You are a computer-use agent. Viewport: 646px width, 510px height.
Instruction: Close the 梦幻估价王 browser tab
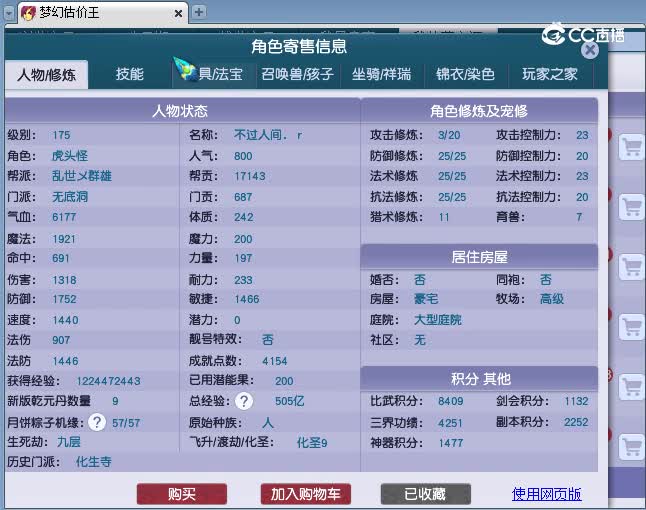pyautogui.click(x=178, y=14)
